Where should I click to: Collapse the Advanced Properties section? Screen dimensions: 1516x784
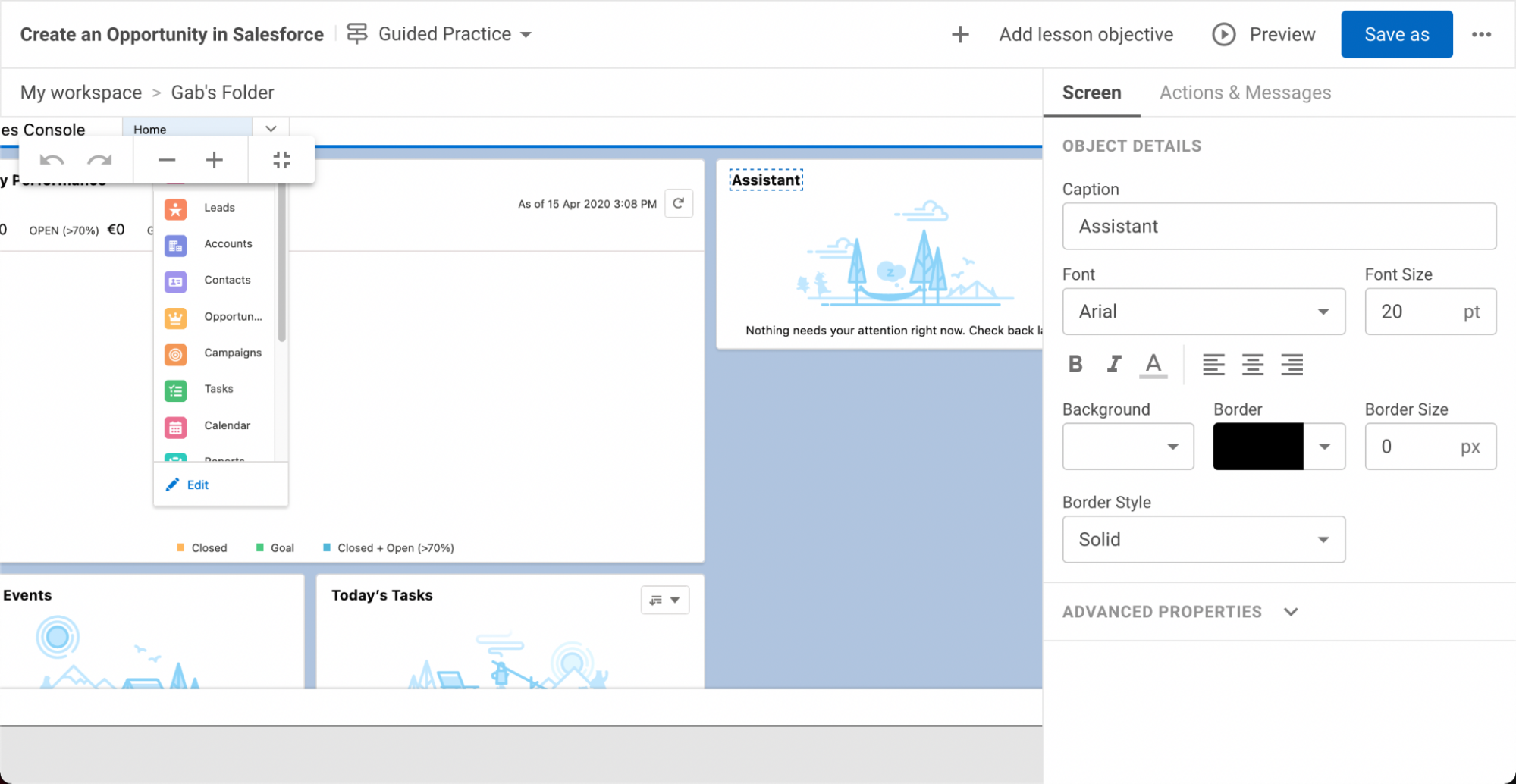pyautogui.click(x=1292, y=611)
